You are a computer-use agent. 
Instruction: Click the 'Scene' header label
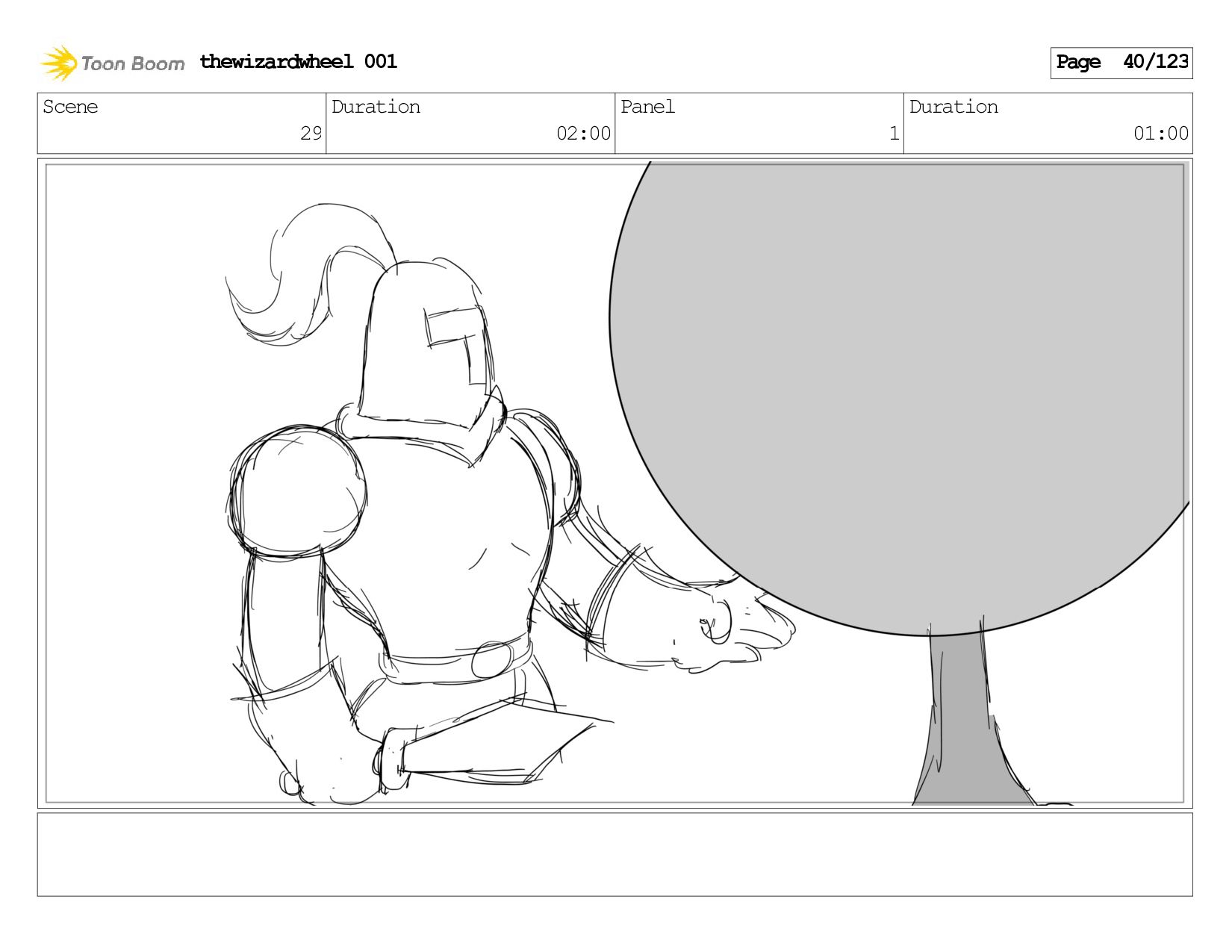(x=70, y=107)
